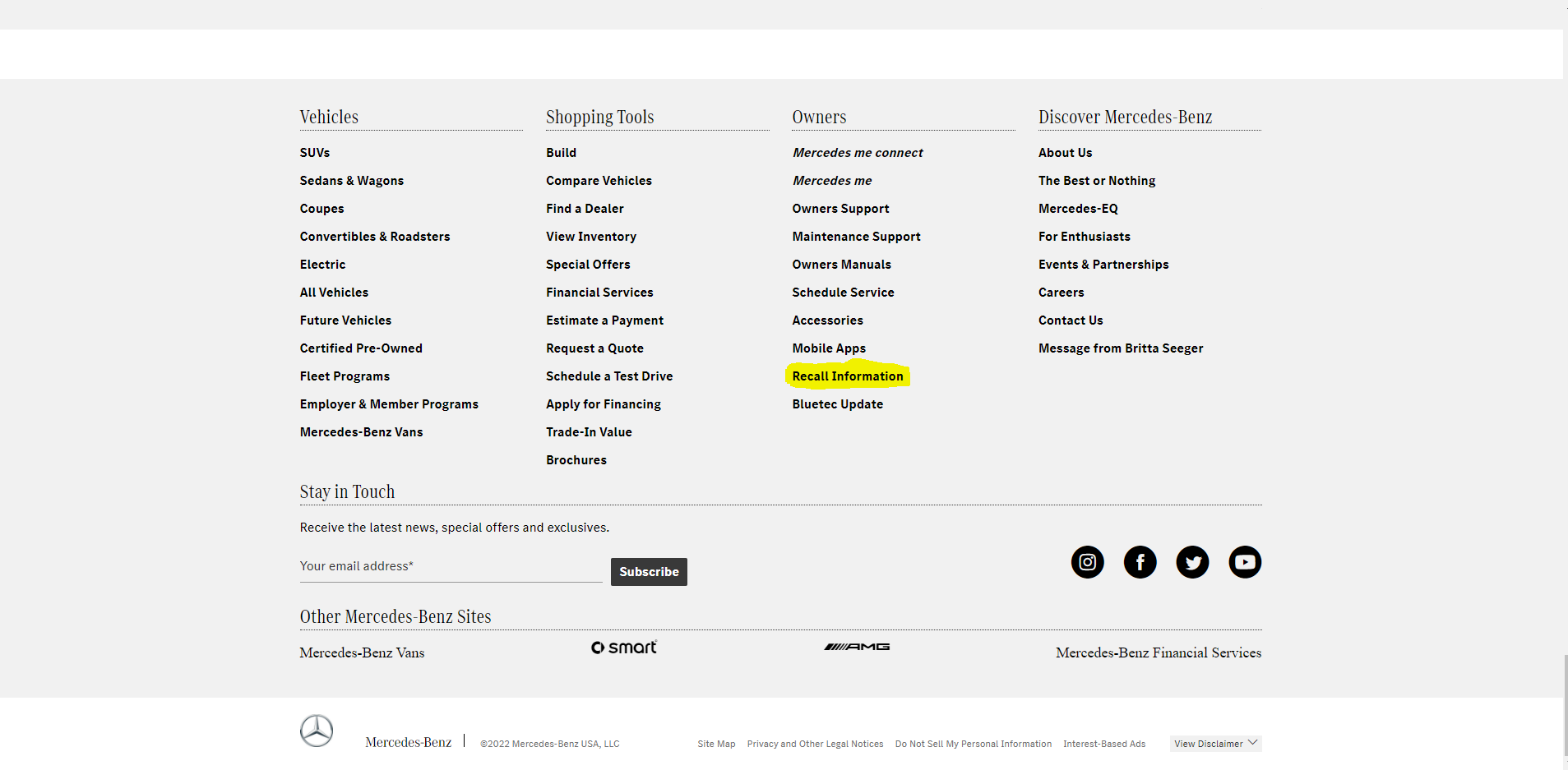Open the Mercedes-EQ link
1568x770 pixels.
pyautogui.click(x=1078, y=209)
